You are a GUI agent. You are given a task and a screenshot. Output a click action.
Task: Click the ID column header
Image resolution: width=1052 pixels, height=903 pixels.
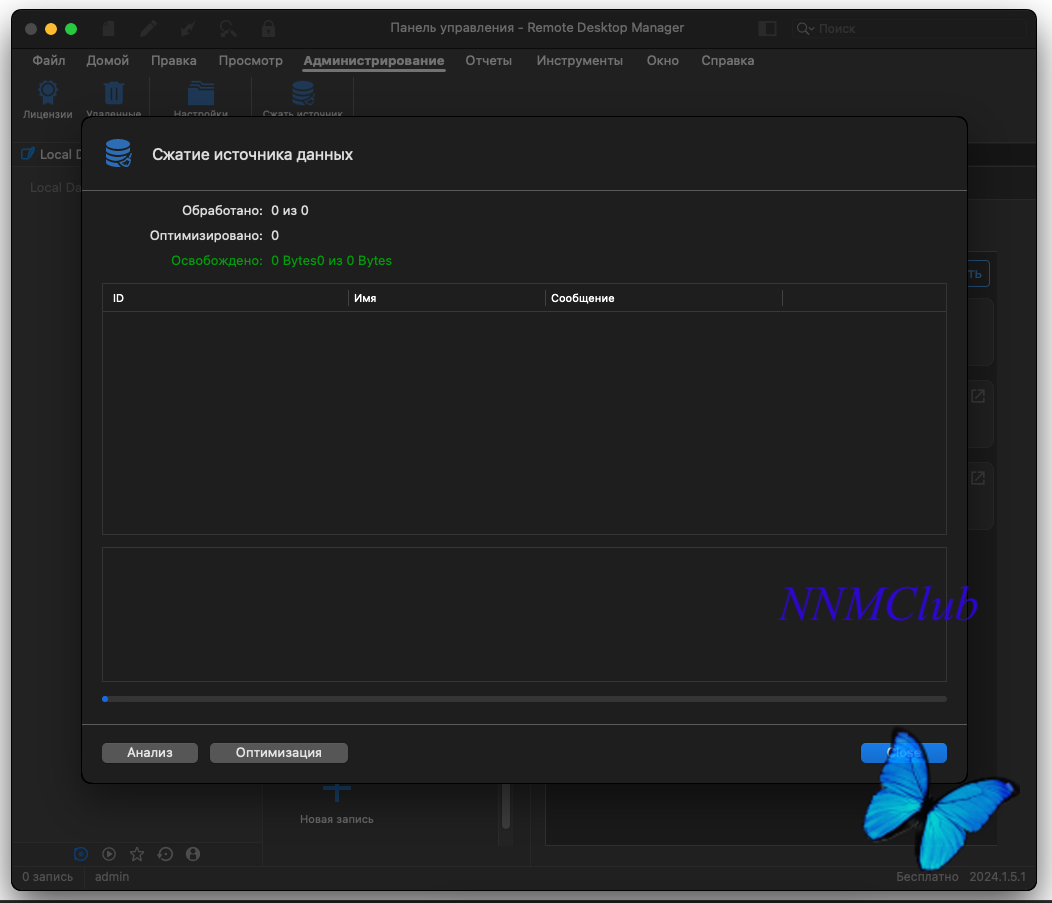point(225,298)
